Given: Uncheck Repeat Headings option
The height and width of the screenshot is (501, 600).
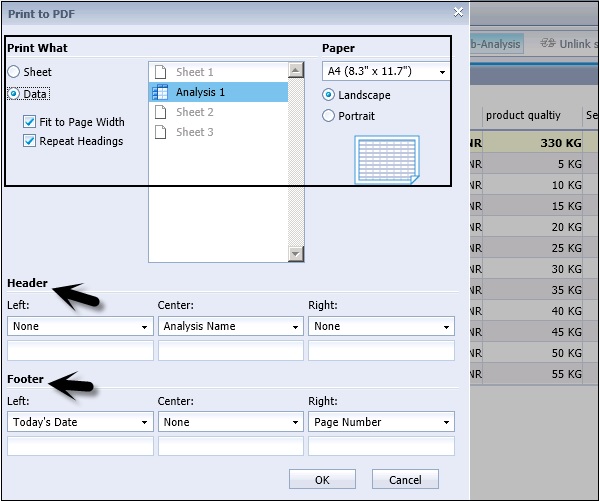Looking at the screenshot, I should 30,141.
